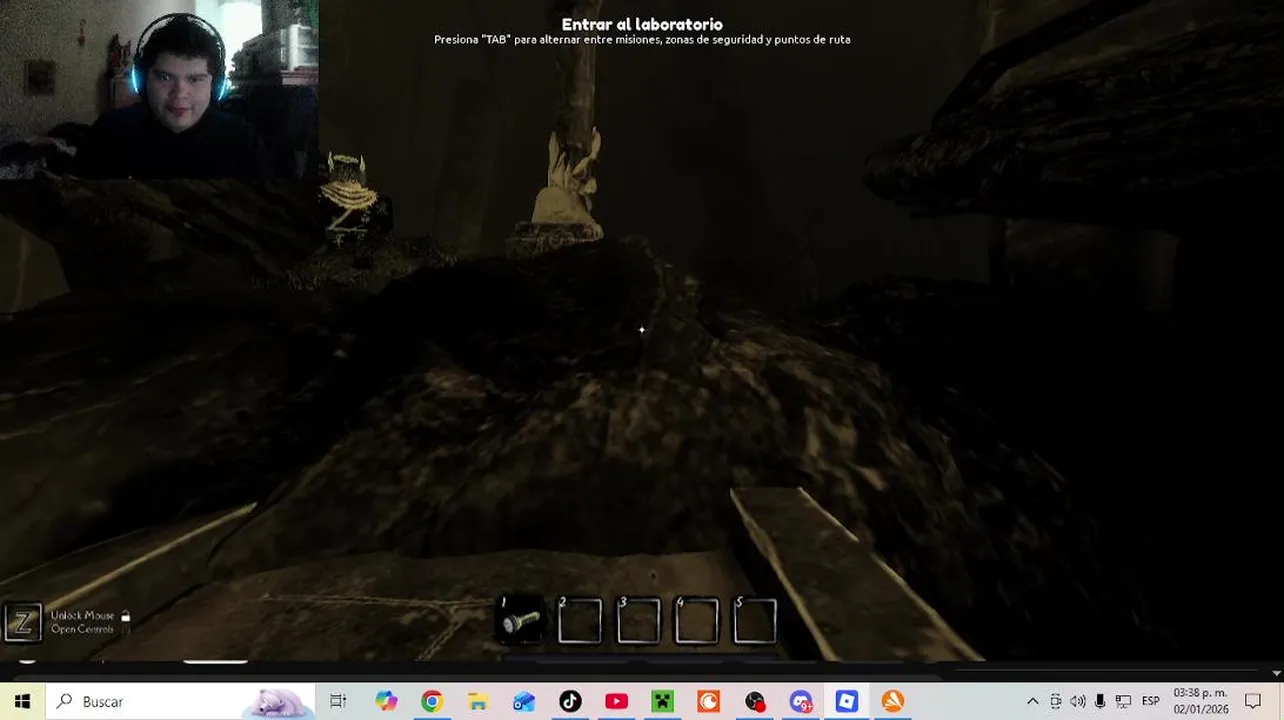The width and height of the screenshot is (1284, 720).
Task: Switch to Roblox in the taskbar
Action: (x=847, y=701)
